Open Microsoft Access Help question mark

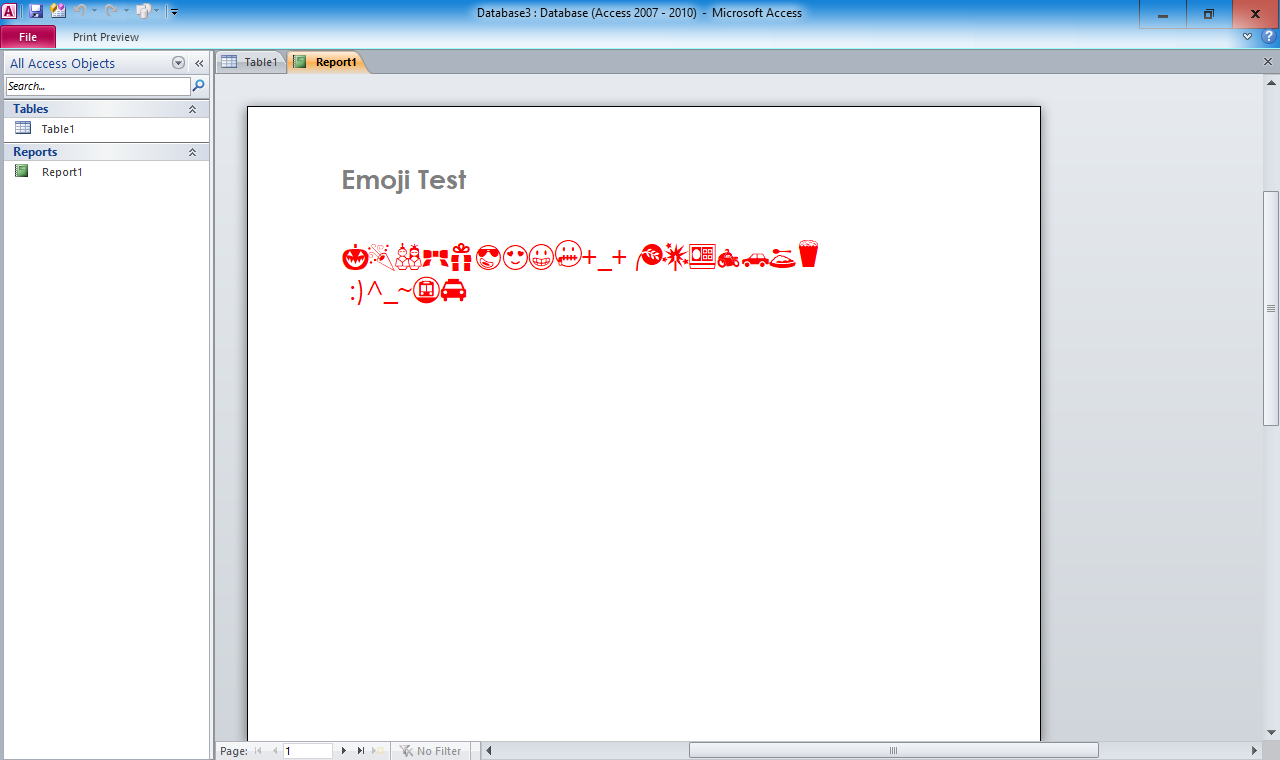tap(1269, 37)
